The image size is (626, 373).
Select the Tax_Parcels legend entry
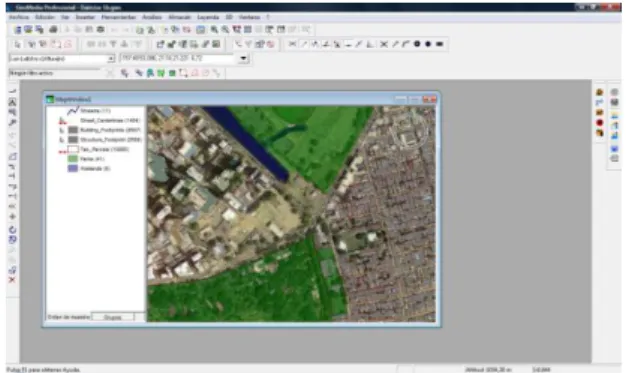point(105,149)
